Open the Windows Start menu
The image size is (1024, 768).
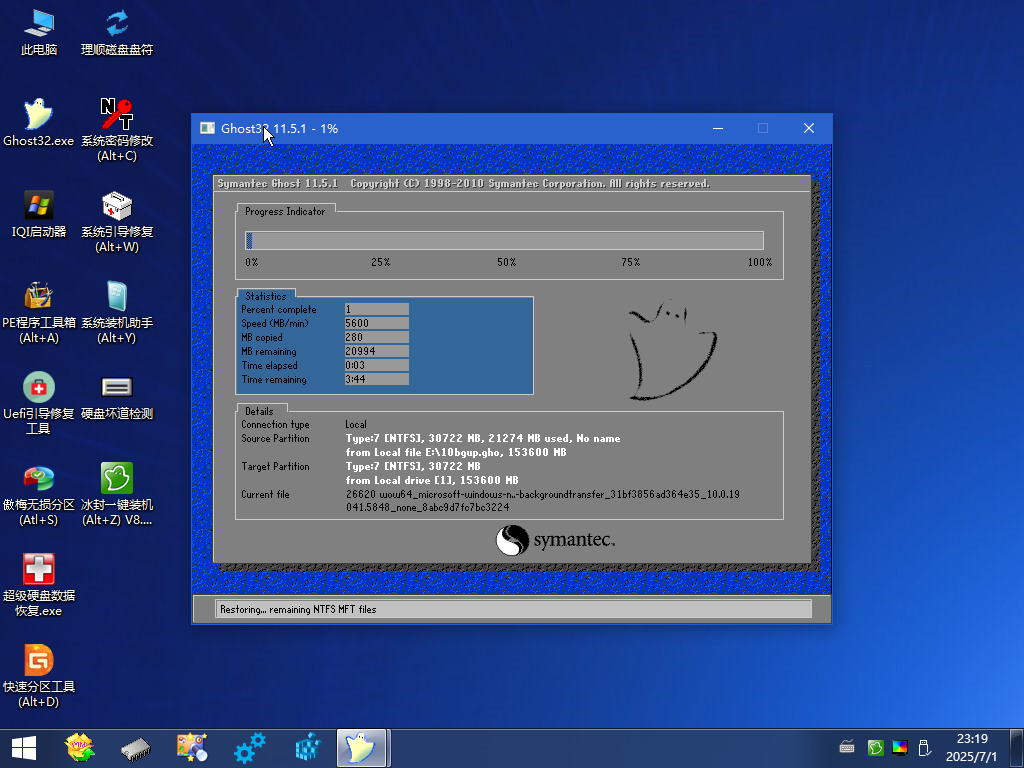pyautogui.click(x=24, y=748)
